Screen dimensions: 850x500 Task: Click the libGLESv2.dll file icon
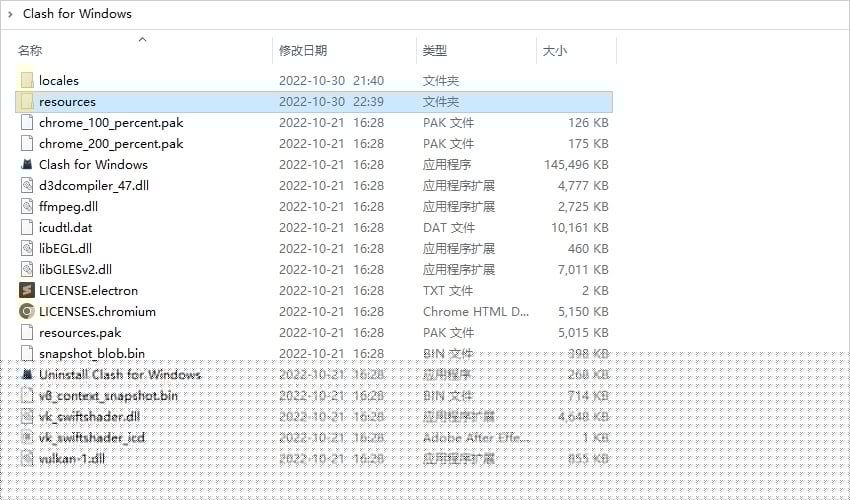pos(27,270)
